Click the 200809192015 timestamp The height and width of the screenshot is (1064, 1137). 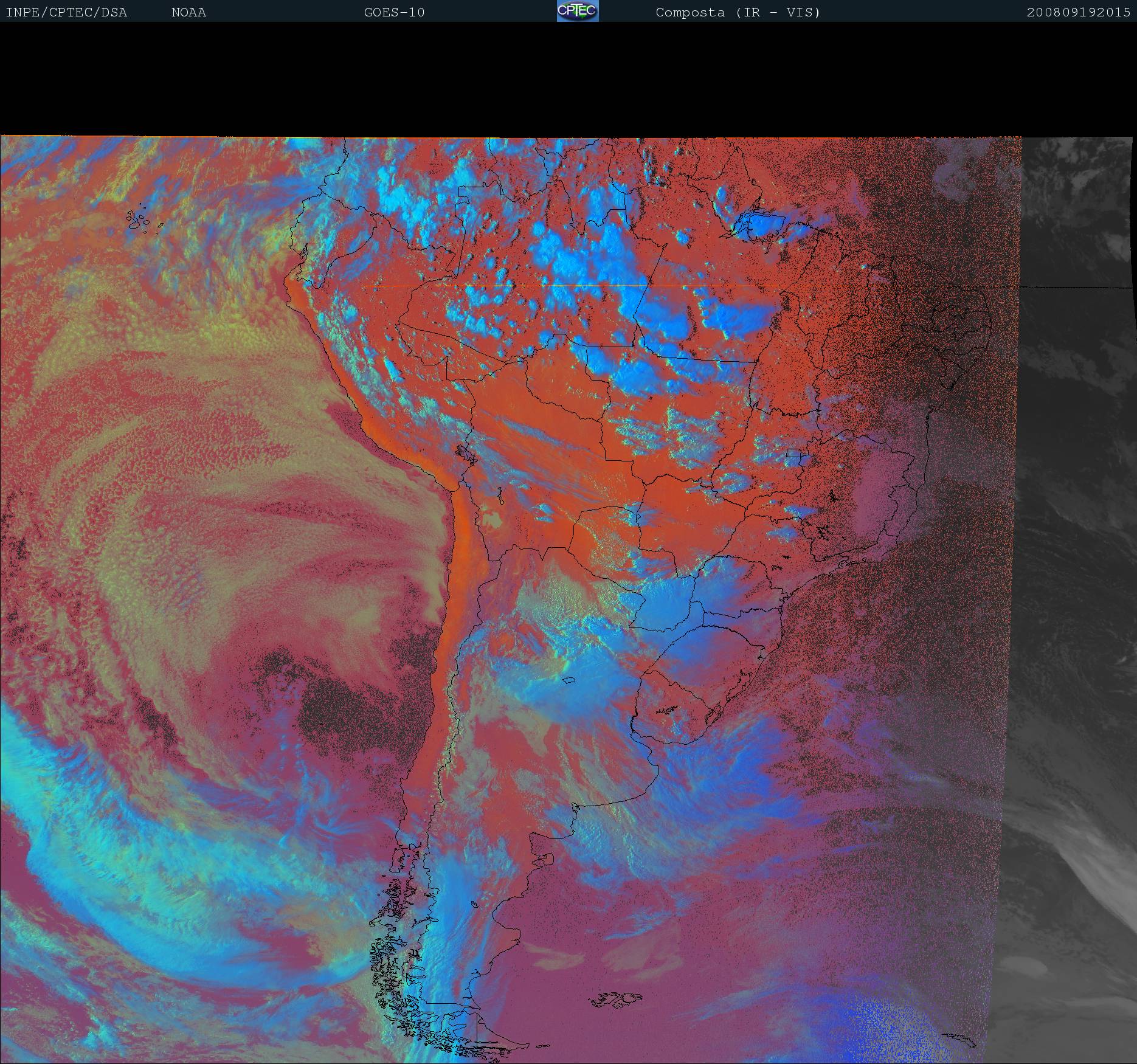coord(1078,13)
